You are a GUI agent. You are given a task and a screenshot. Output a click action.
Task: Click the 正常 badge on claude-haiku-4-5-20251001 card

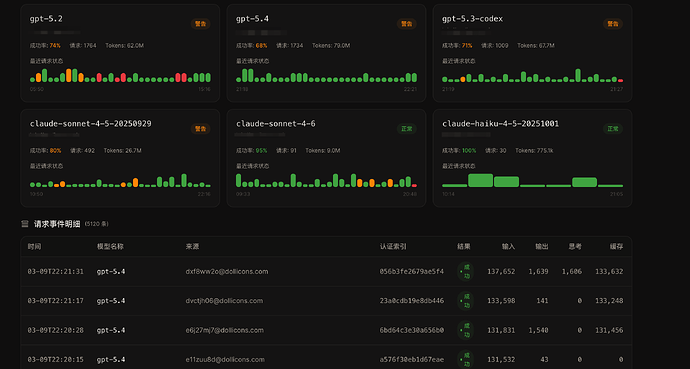tap(613, 129)
